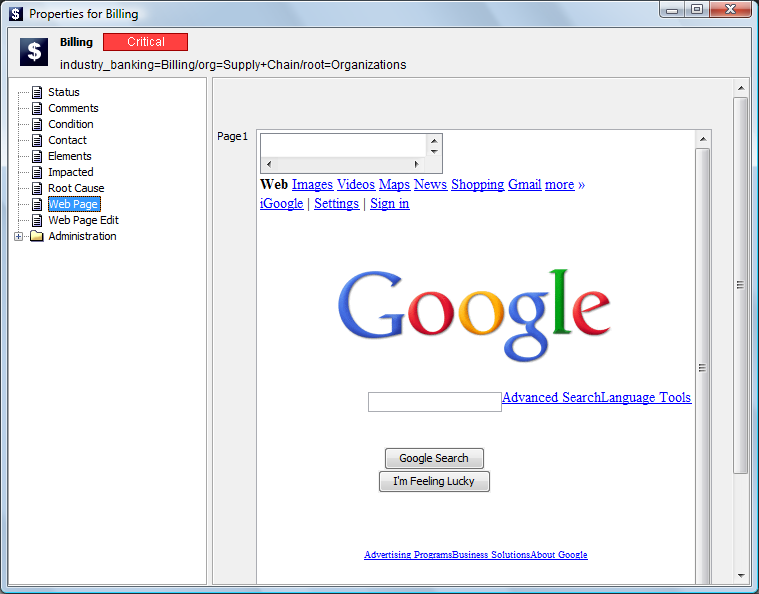Click outer panel vertical scrollbar thumb
Viewport: 759px width, 594px height.
tap(741, 285)
